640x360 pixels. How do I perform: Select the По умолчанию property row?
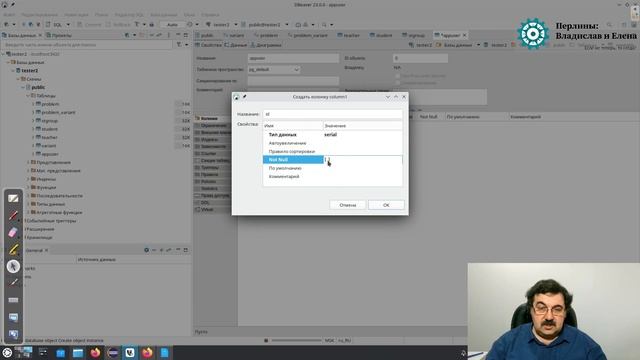pos(332,168)
